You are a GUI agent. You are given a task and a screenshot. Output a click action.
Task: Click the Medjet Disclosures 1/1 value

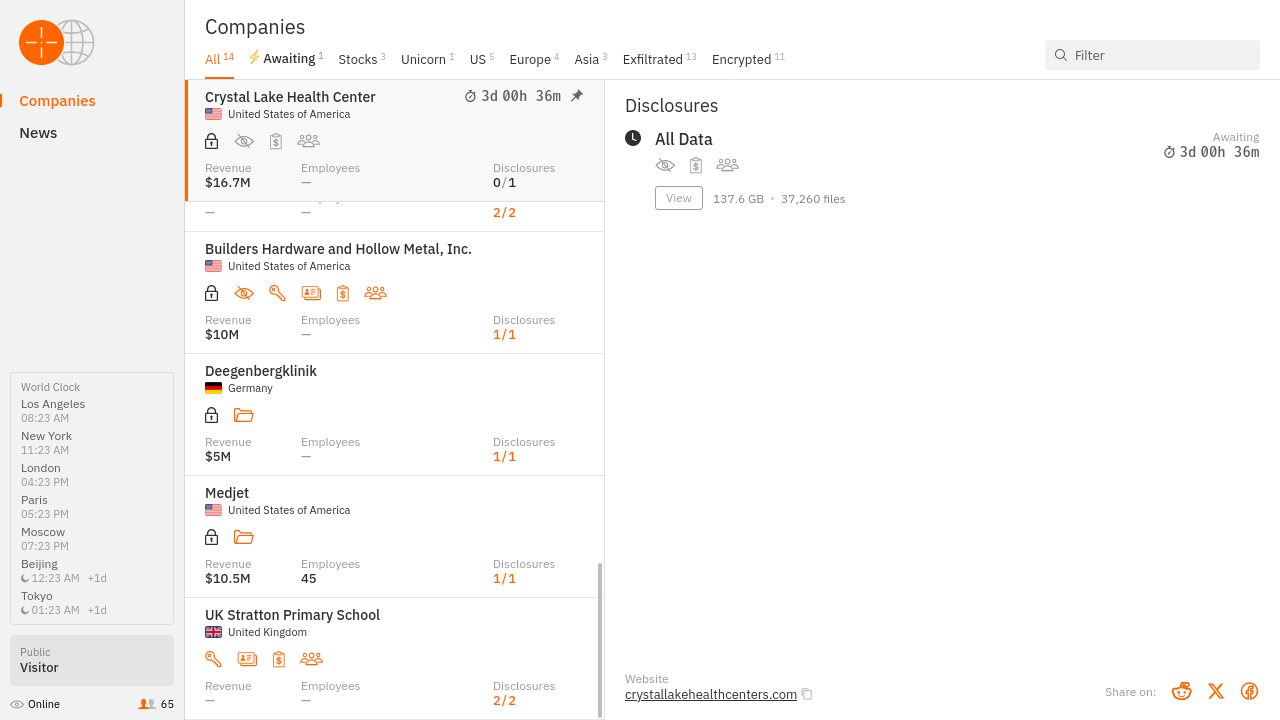[504, 578]
